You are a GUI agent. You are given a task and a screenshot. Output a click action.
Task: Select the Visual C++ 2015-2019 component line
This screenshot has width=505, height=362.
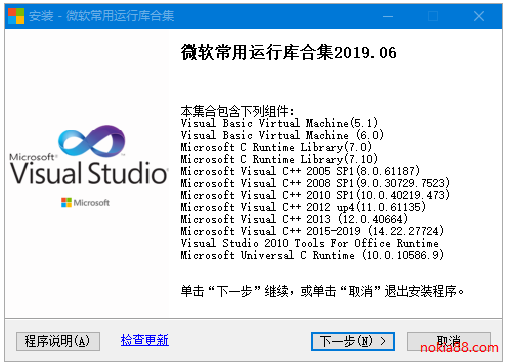tap(312, 231)
